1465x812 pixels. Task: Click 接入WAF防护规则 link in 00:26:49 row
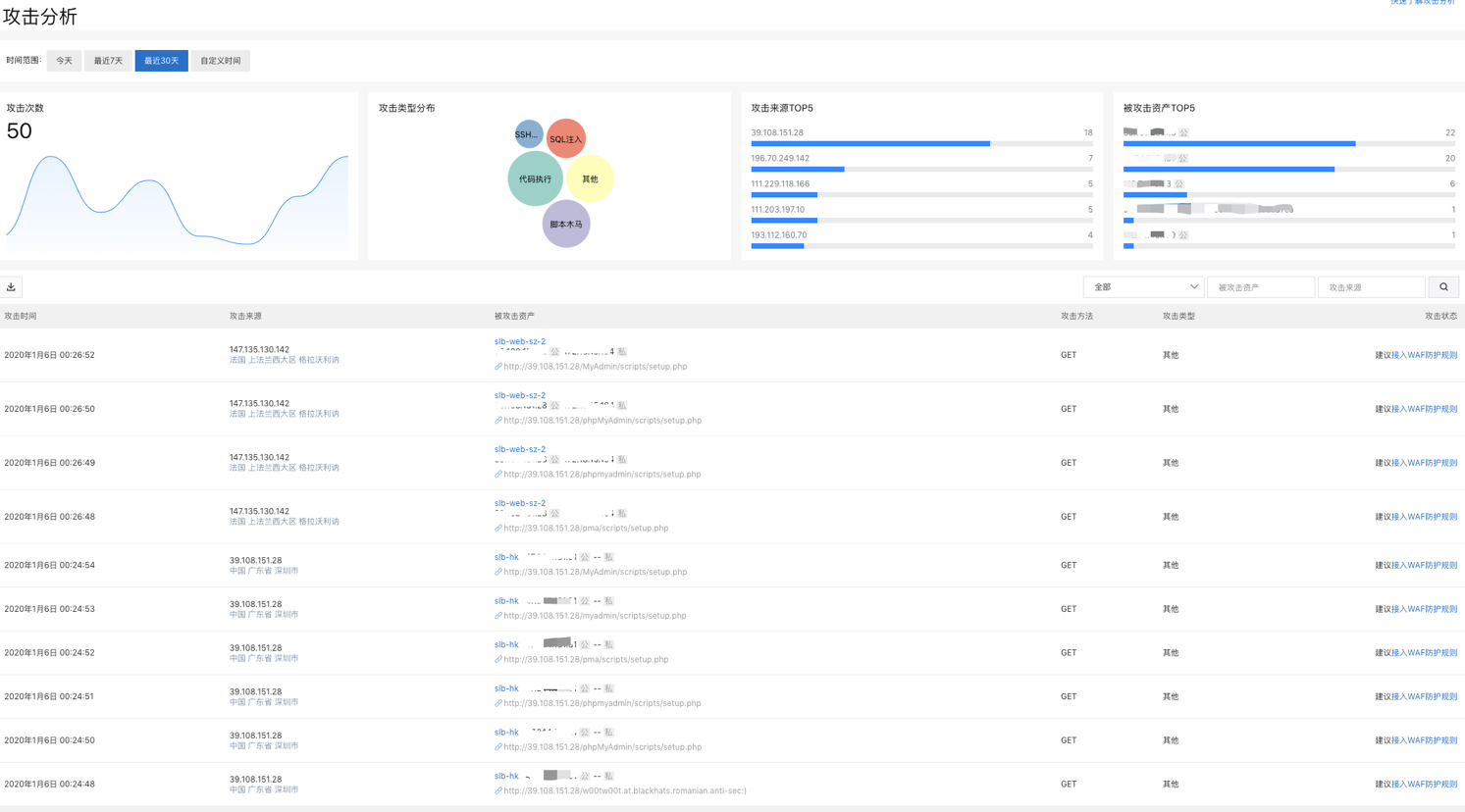(1424, 463)
